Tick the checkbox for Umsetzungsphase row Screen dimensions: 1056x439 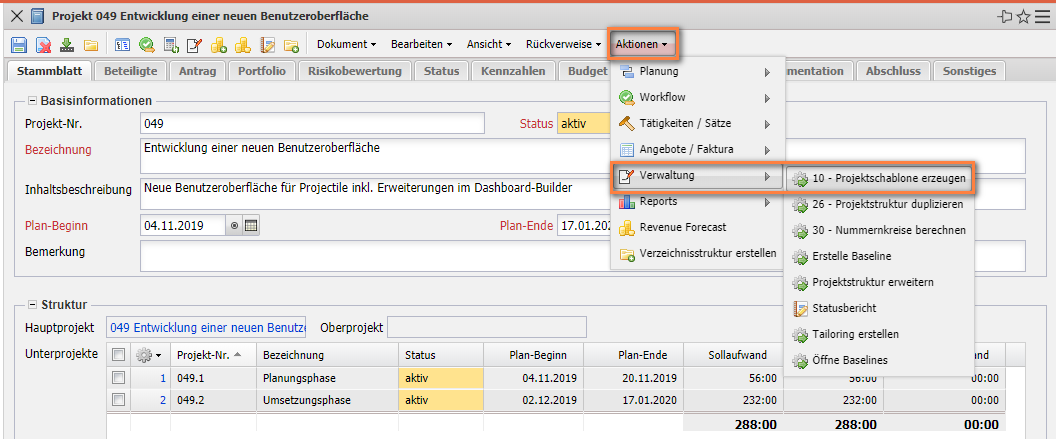click(x=119, y=400)
